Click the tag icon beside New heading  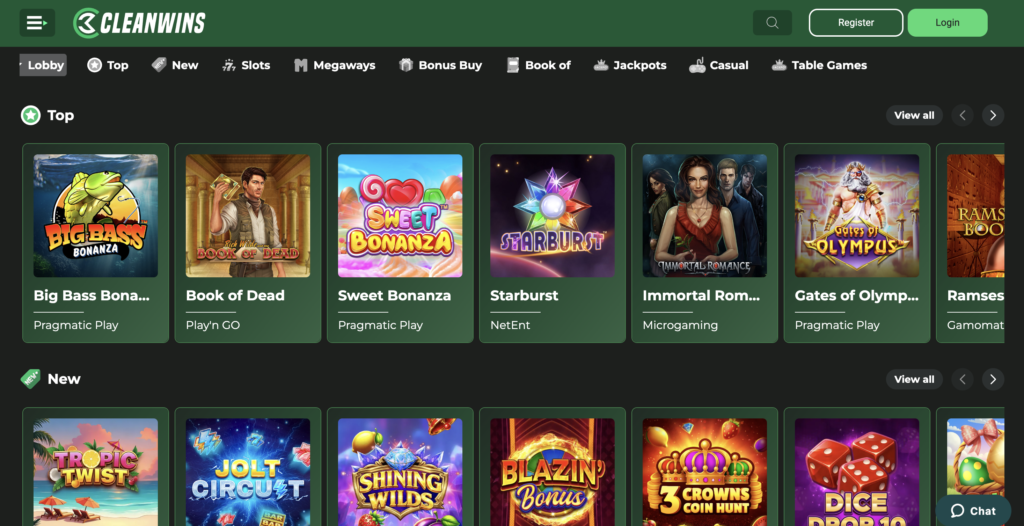point(31,378)
